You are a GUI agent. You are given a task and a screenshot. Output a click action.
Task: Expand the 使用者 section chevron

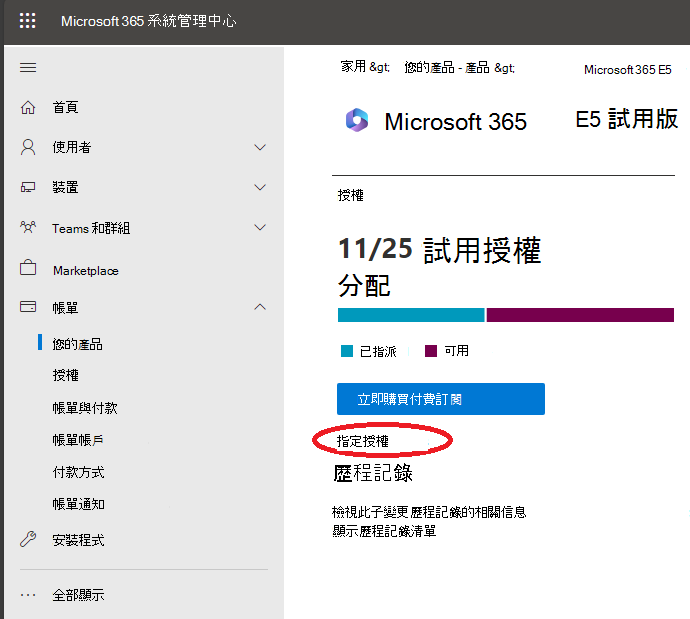pos(260,147)
